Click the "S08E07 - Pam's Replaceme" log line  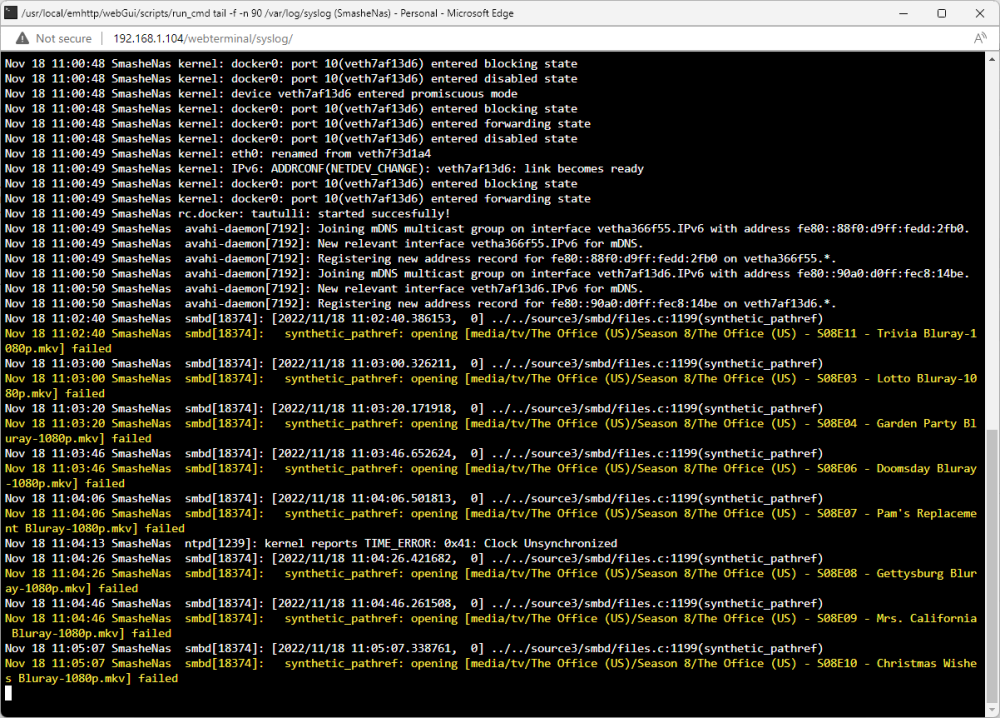(x=490, y=513)
